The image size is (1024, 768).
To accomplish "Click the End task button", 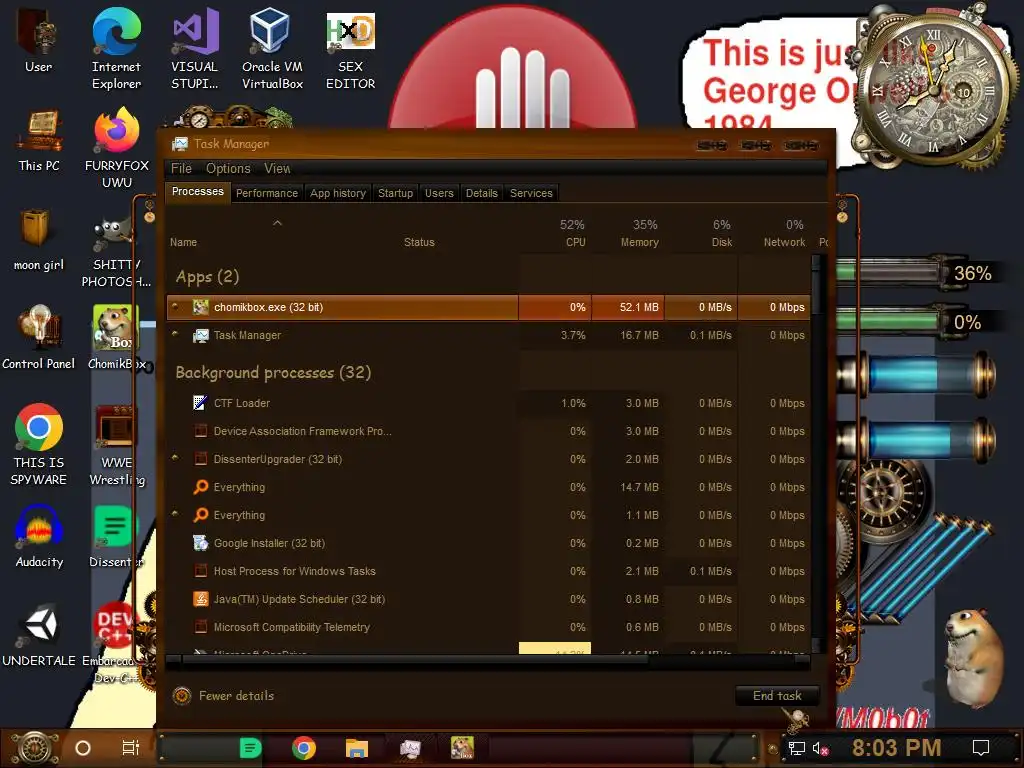I will [776, 696].
